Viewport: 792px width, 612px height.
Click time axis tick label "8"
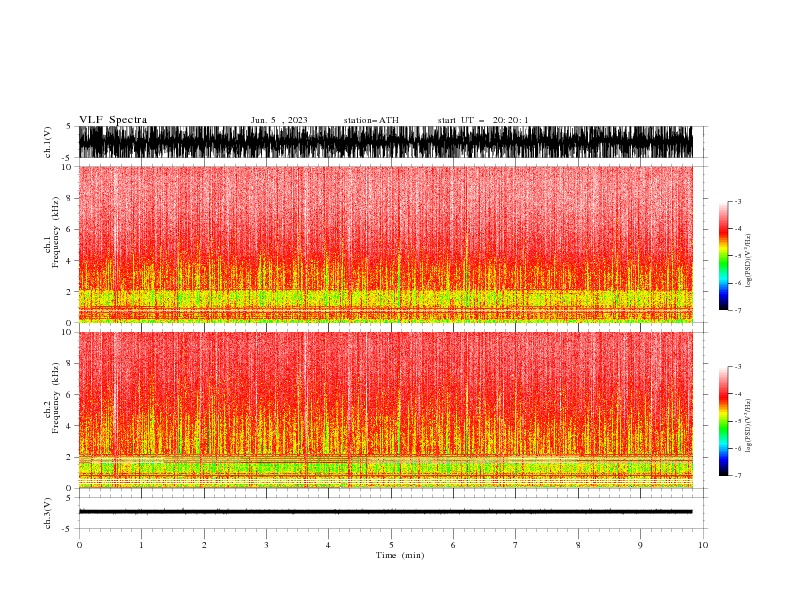(578, 545)
